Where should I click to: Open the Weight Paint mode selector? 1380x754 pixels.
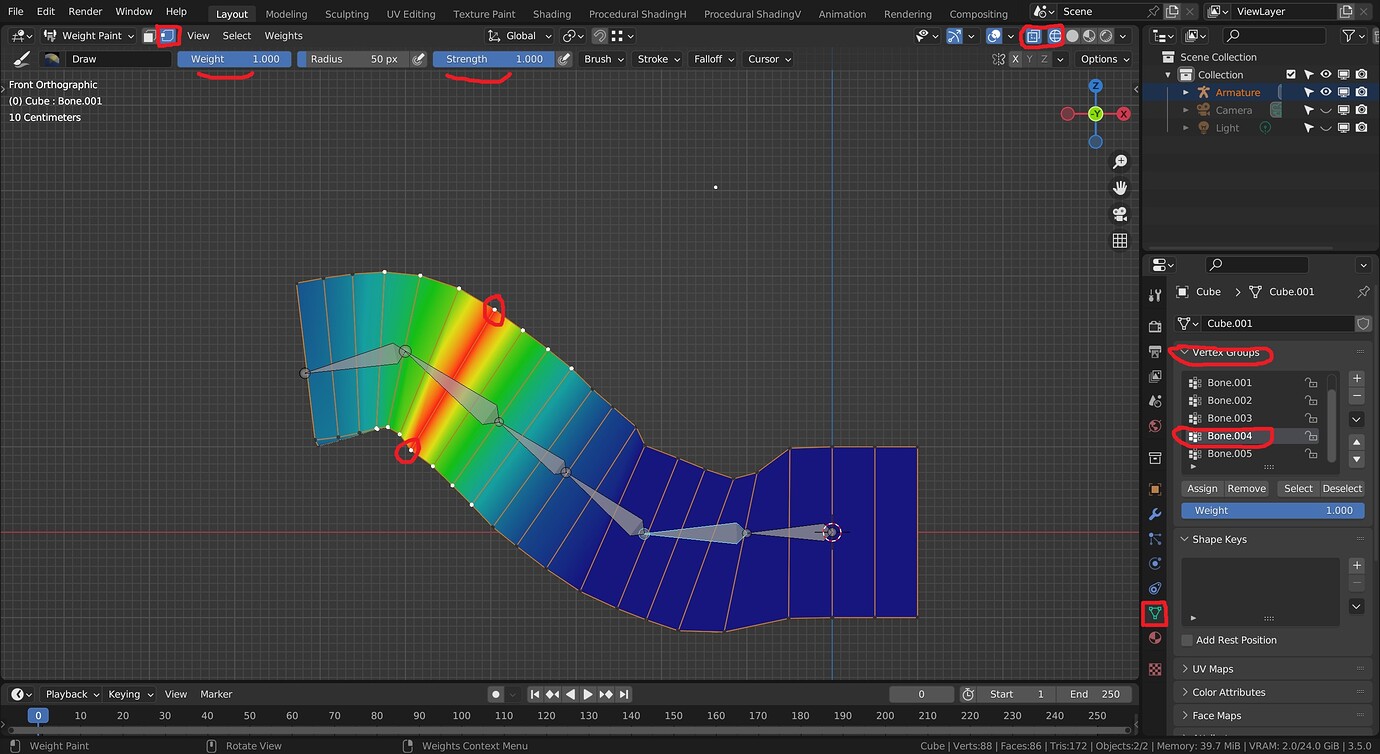(x=90, y=35)
